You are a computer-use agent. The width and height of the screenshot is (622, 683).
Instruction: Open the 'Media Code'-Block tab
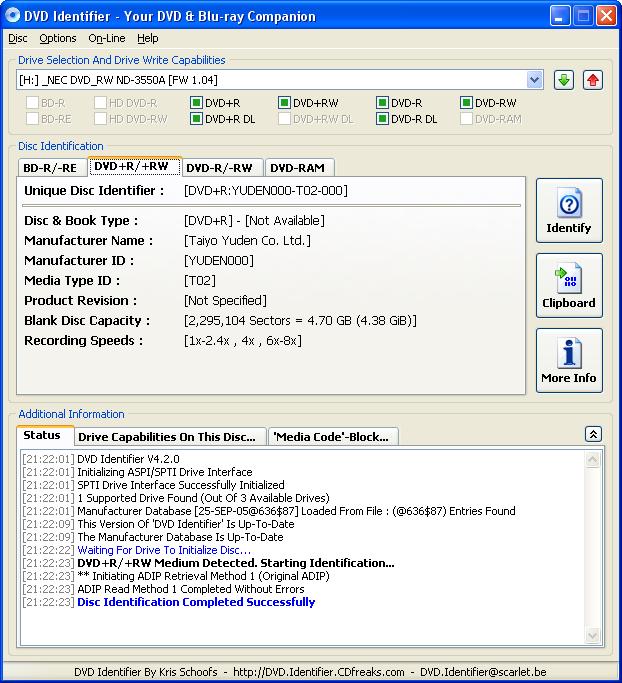[333, 437]
